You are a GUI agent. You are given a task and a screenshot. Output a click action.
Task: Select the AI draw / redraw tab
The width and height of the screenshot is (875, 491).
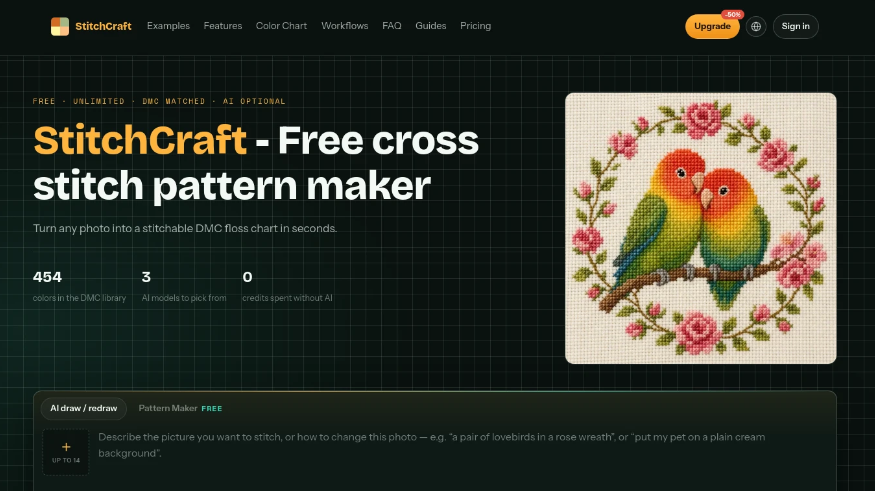pyautogui.click(x=84, y=408)
